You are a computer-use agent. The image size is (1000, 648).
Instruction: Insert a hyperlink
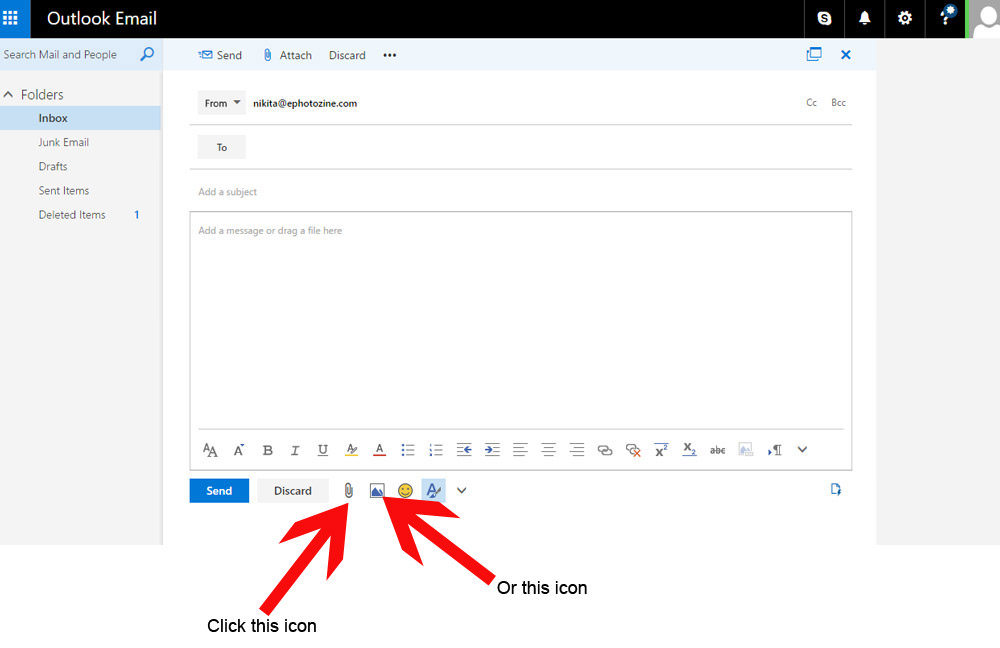[605, 450]
